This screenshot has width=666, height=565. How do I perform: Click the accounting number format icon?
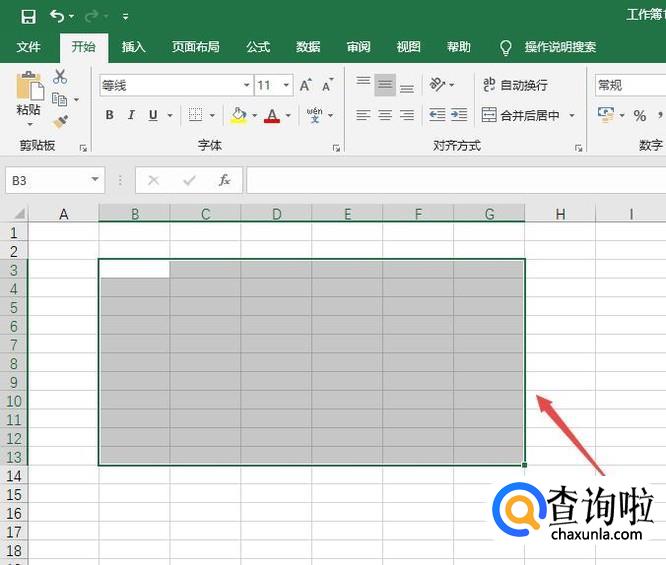[x=606, y=115]
